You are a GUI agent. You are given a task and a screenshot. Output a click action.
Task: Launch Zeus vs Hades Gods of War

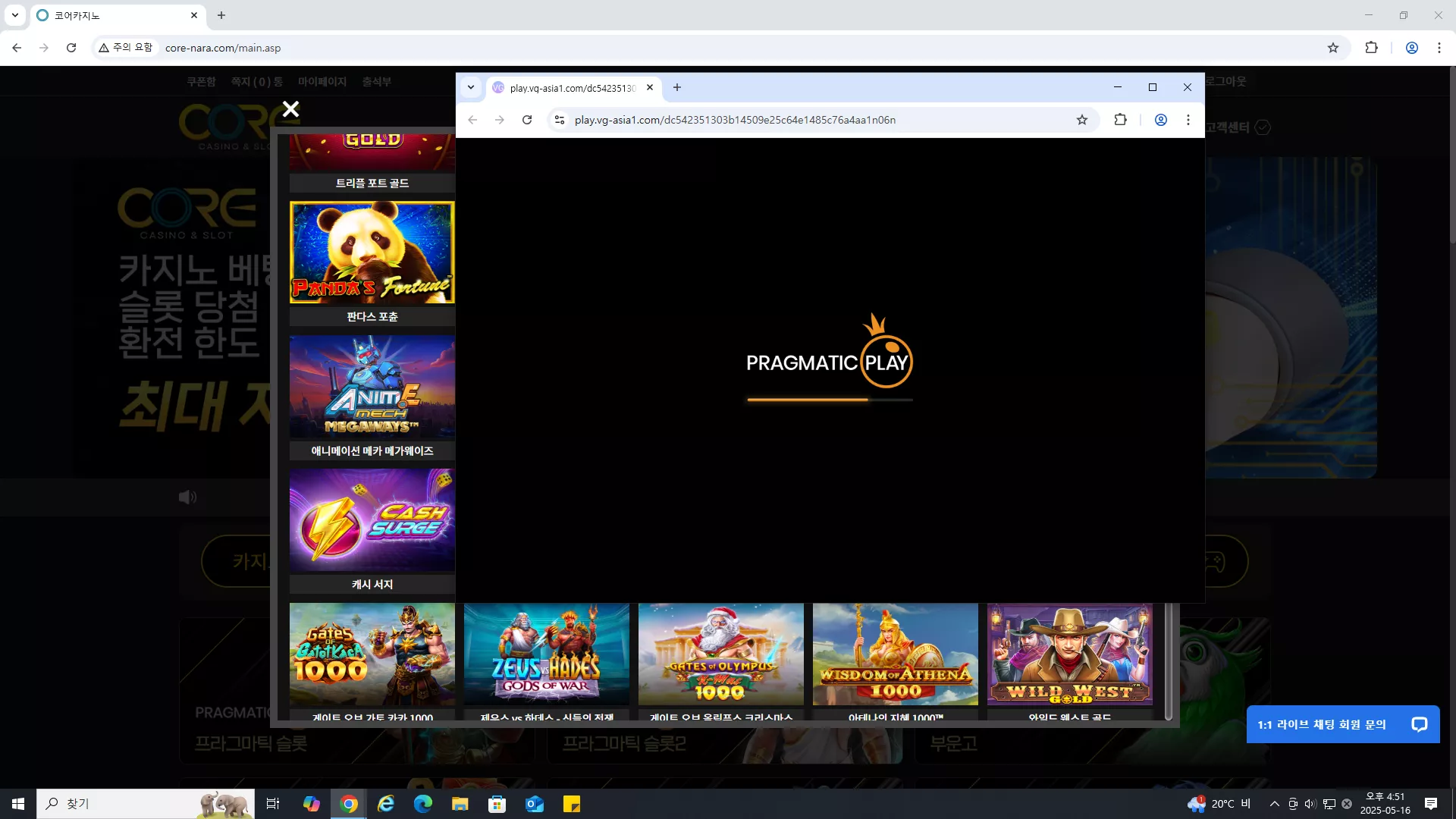tap(547, 654)
